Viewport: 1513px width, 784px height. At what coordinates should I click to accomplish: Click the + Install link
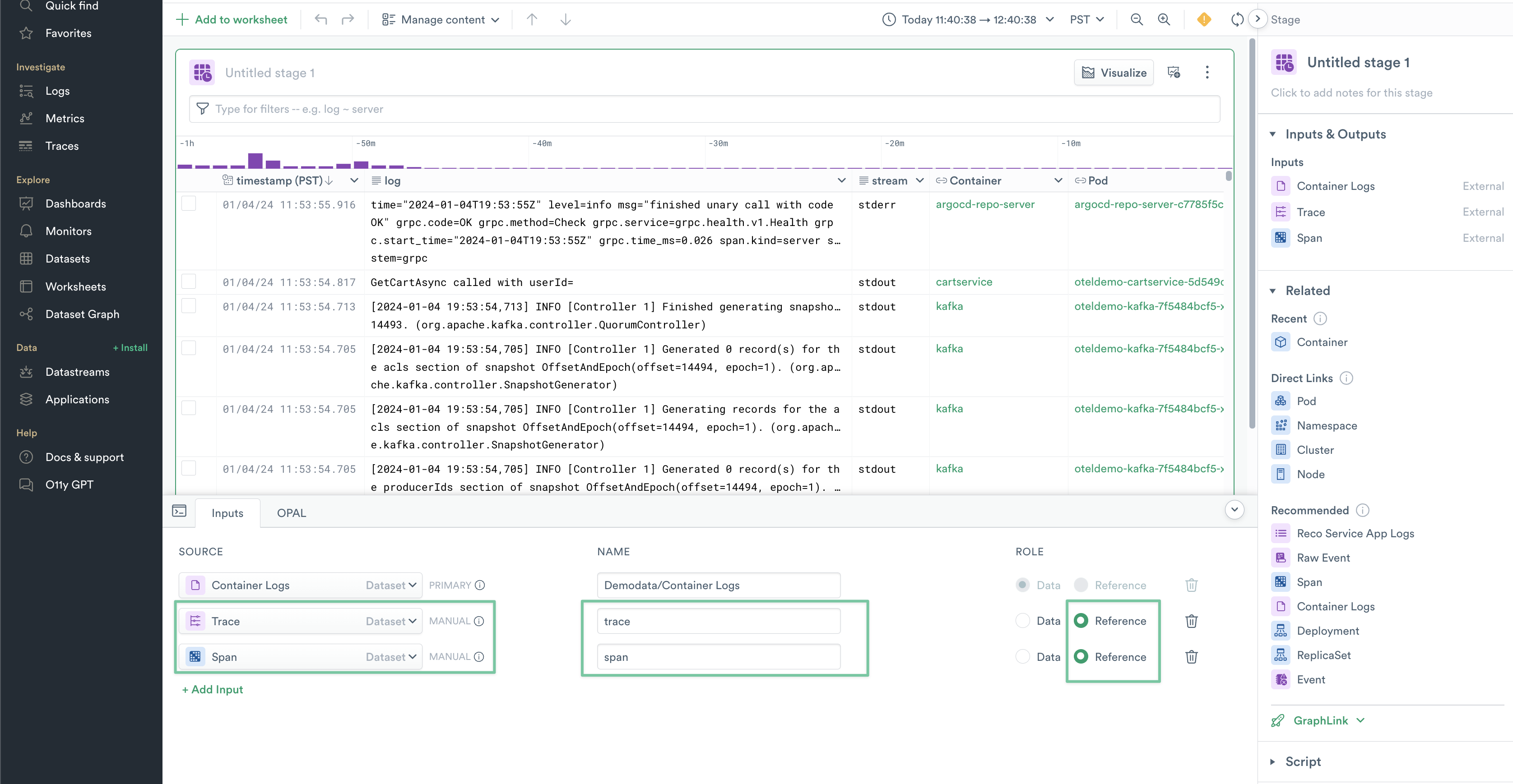(130, 347)
